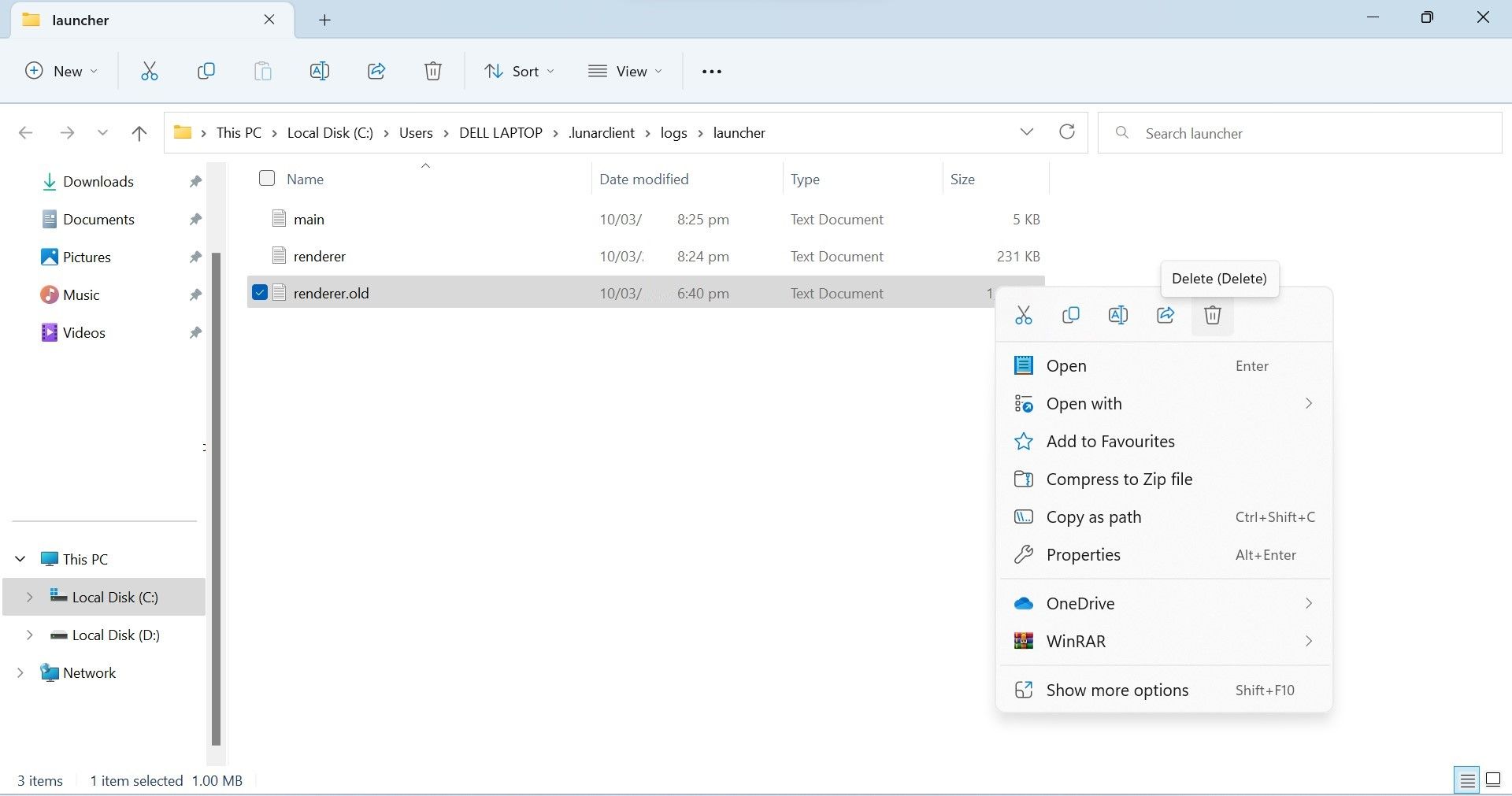
Task: Click the Cut scissors icon in context menu
Action: (1023, 316)
